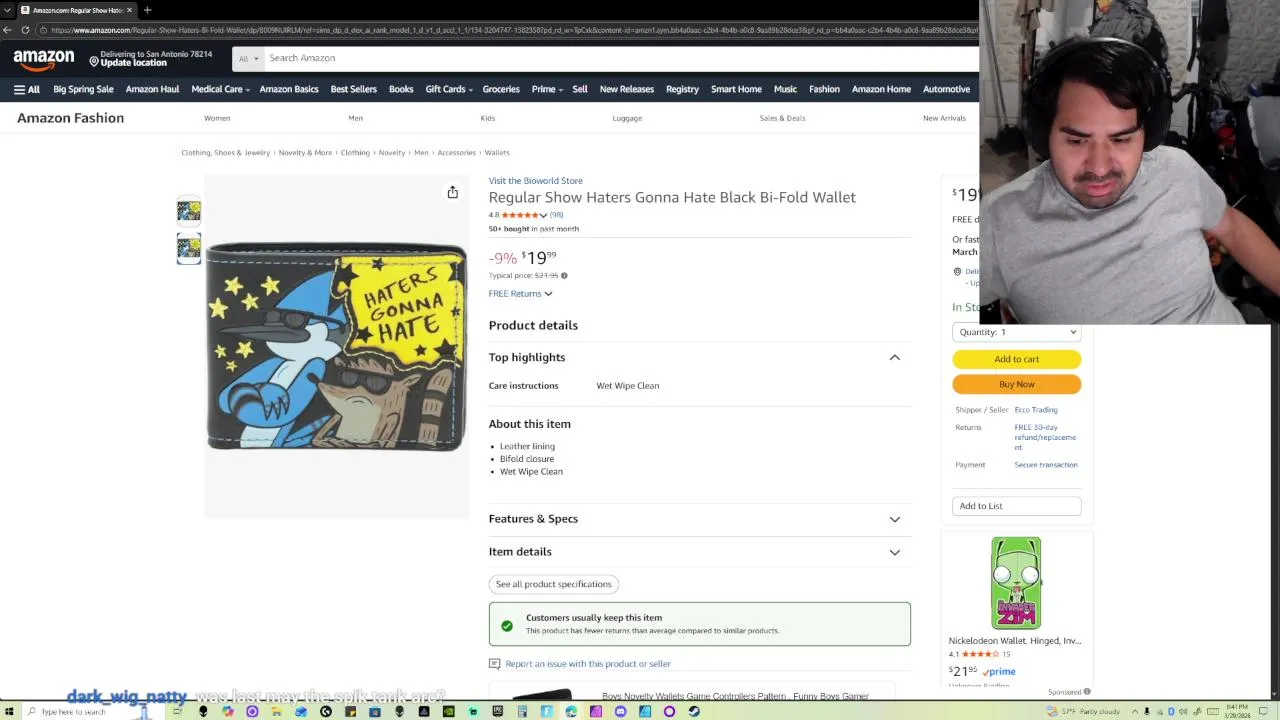
Task: Open Best Sellers nav item
Action: [x=354, y=89]
